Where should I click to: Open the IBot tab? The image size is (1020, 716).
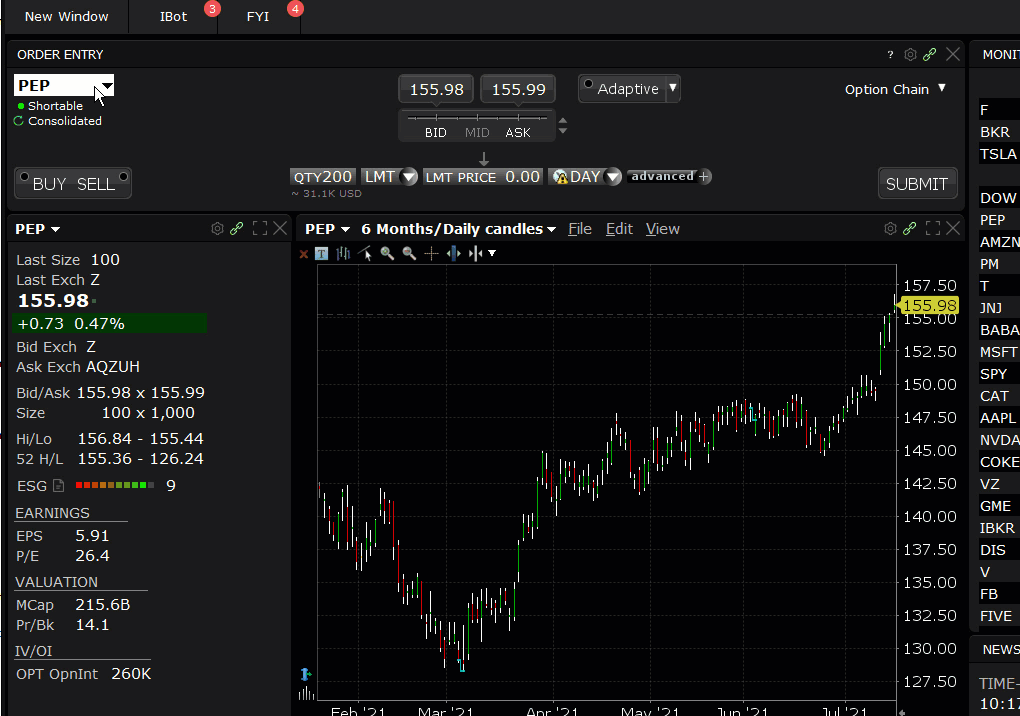pos(173,16)
